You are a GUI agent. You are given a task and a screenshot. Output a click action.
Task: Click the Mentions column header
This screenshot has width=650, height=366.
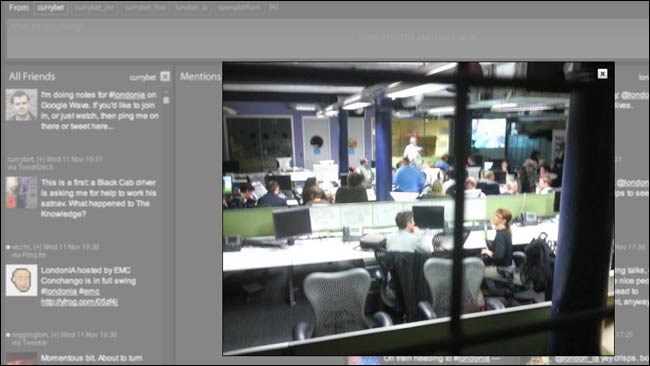pyautogui.click(x=200, y=76)
